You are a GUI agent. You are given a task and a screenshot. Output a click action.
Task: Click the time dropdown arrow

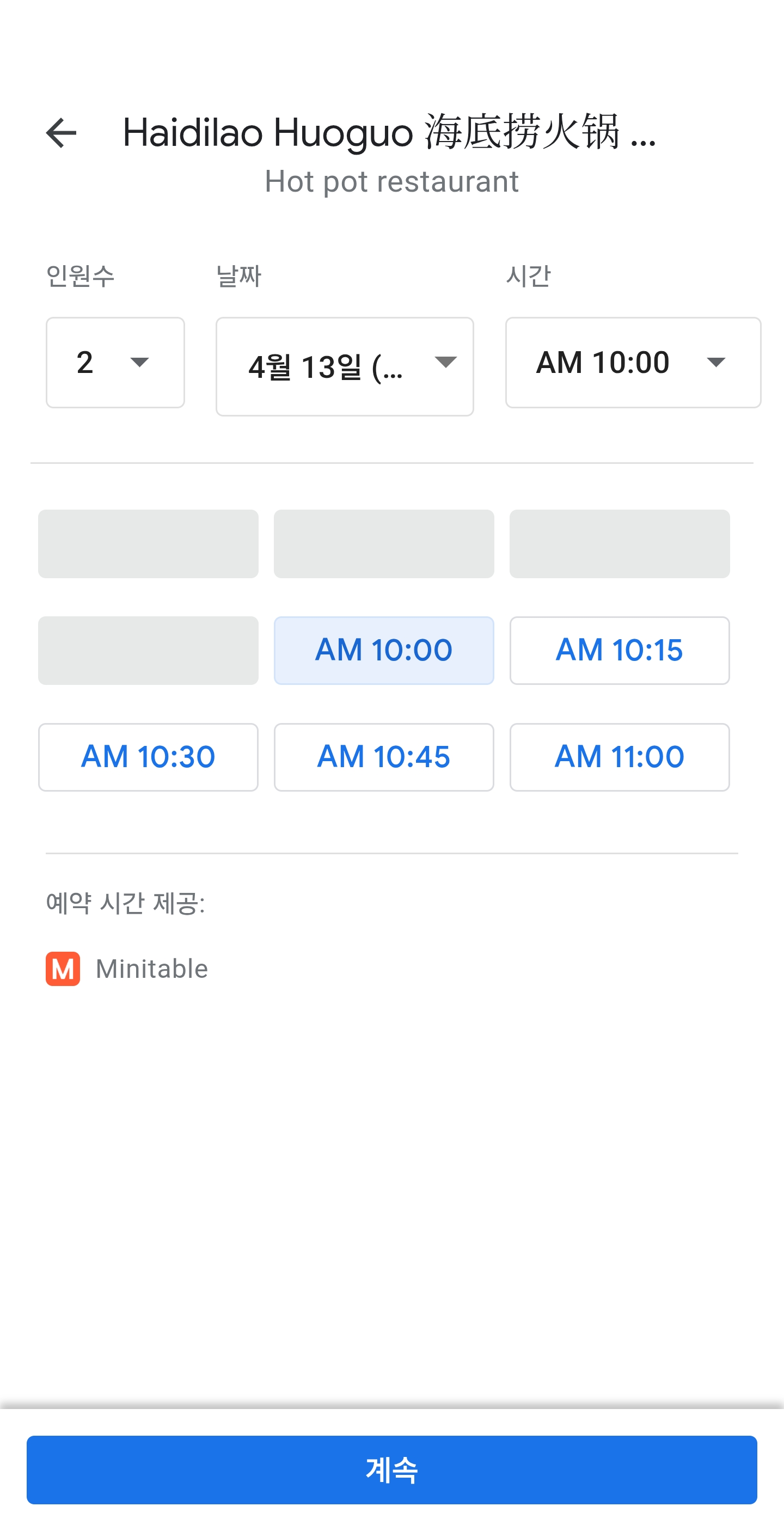715,363
